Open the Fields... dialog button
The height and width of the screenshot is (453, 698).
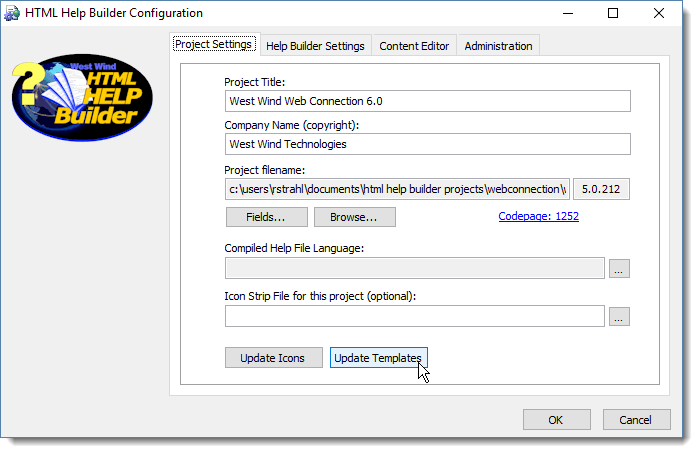tap(266, 217)
